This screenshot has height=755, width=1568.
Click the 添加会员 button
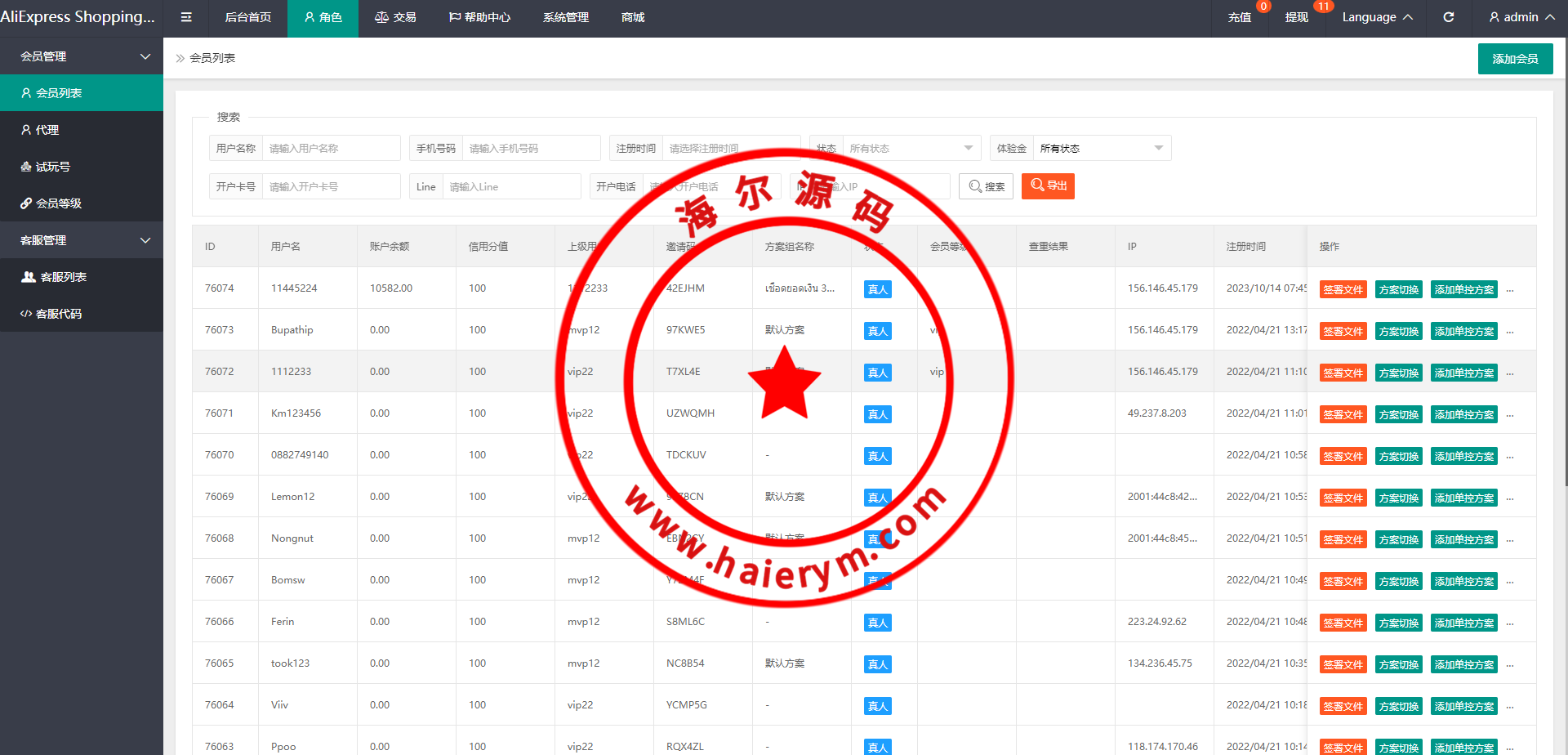(1515, 59)
